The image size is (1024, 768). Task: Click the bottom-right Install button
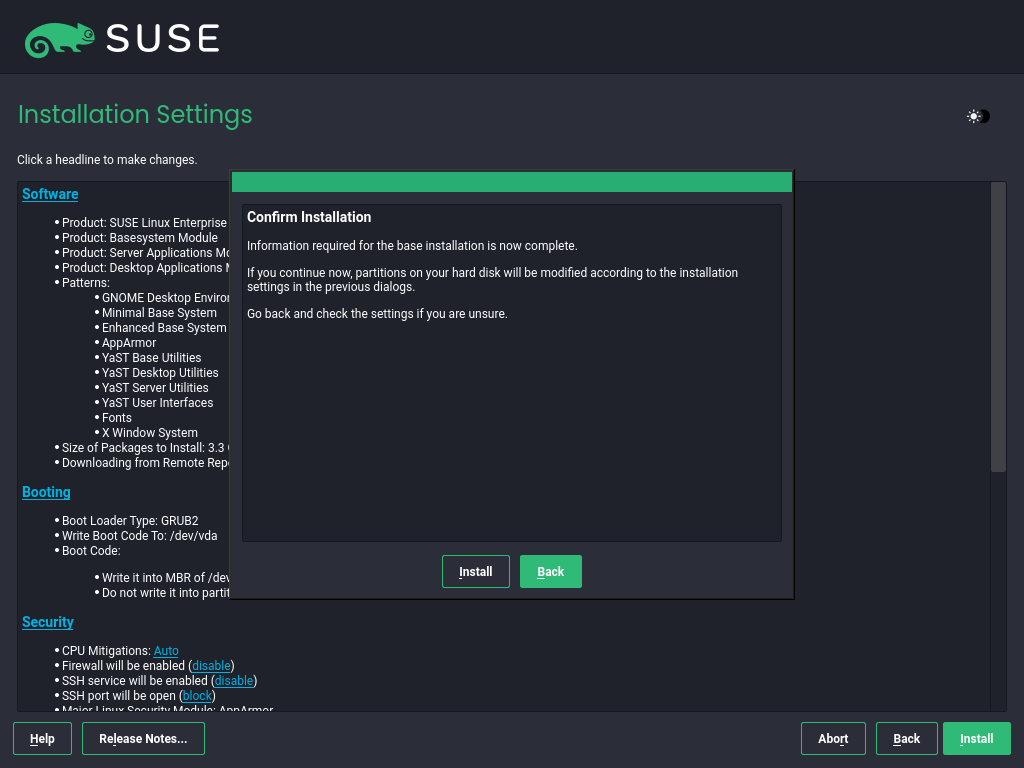(x=976, y=739)
